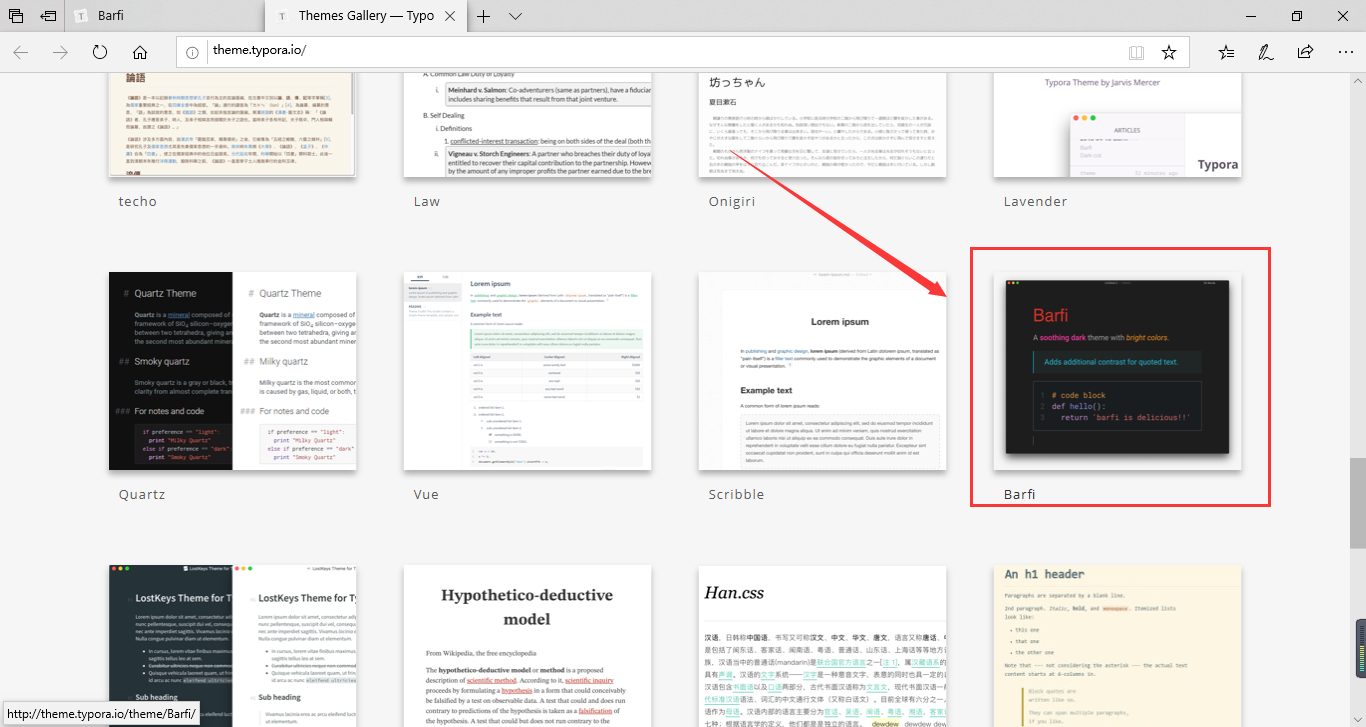
Task: Open the Han.css theme preview thumbnail
Action: pos(822,646)
